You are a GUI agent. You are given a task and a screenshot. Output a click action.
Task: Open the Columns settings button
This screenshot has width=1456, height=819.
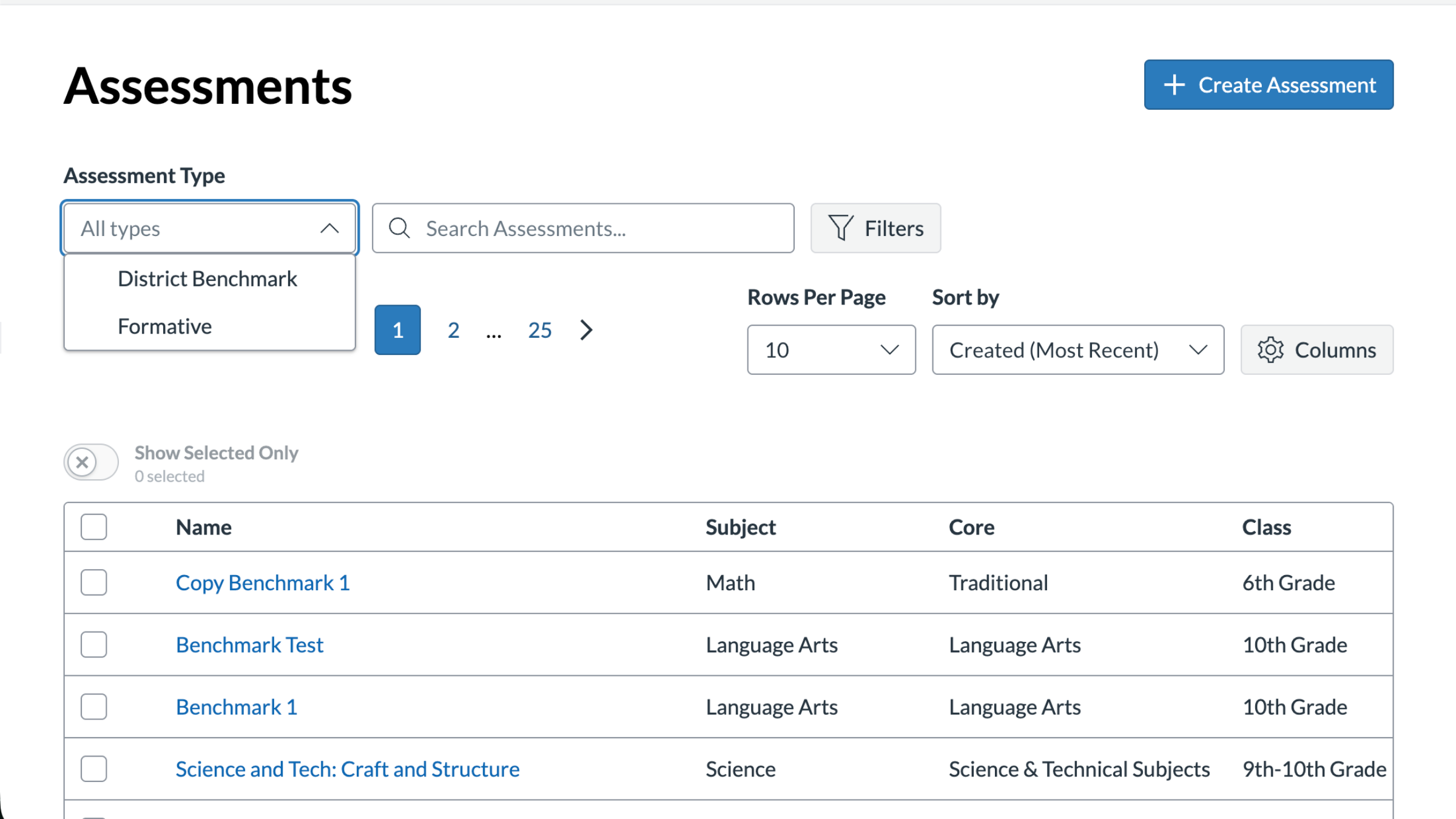[x=1316, y=350]
